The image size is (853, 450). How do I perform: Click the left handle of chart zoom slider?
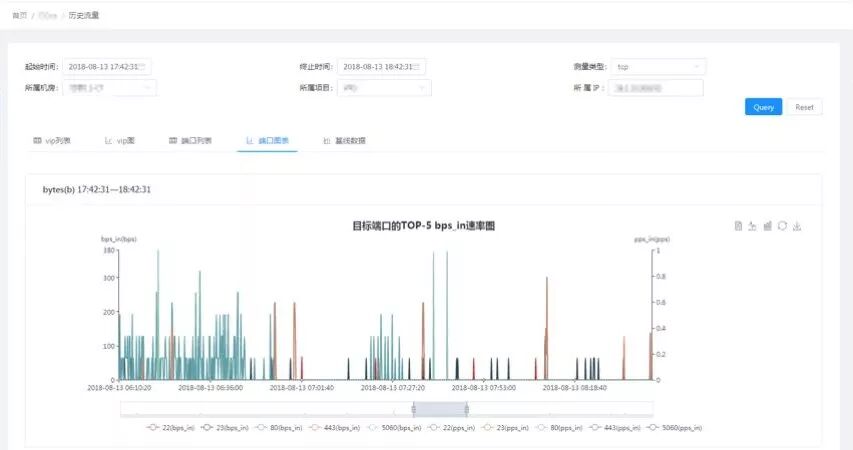click(413, 409)
